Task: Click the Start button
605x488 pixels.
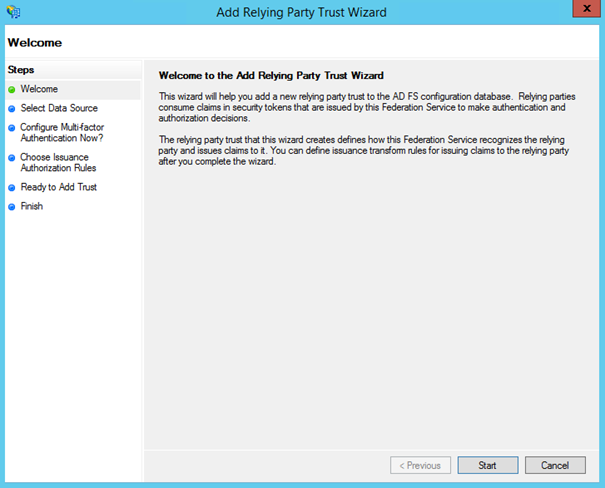Action: tap(488, 465)
